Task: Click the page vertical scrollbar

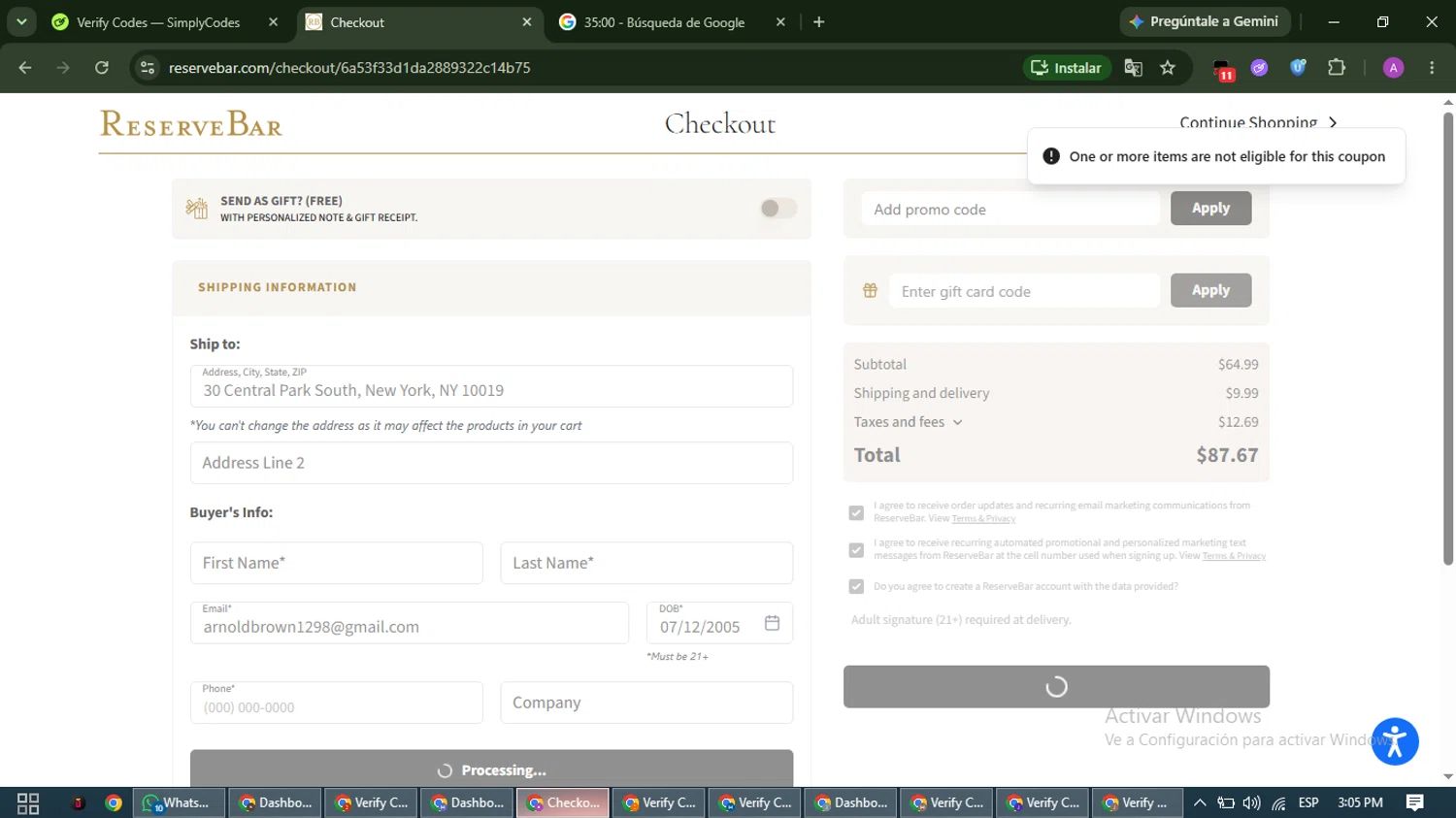Action: point(1448,339)
